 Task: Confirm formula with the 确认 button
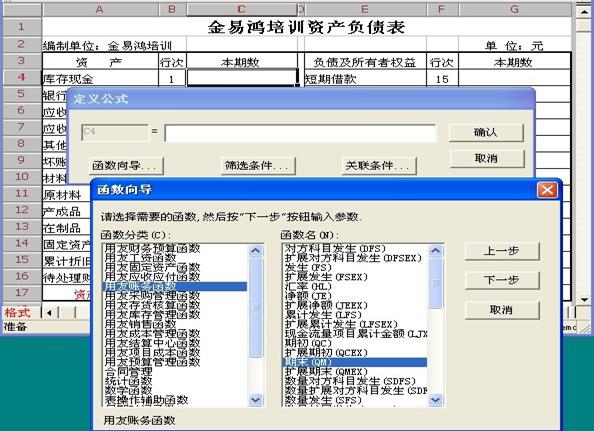tap(486, 132)
